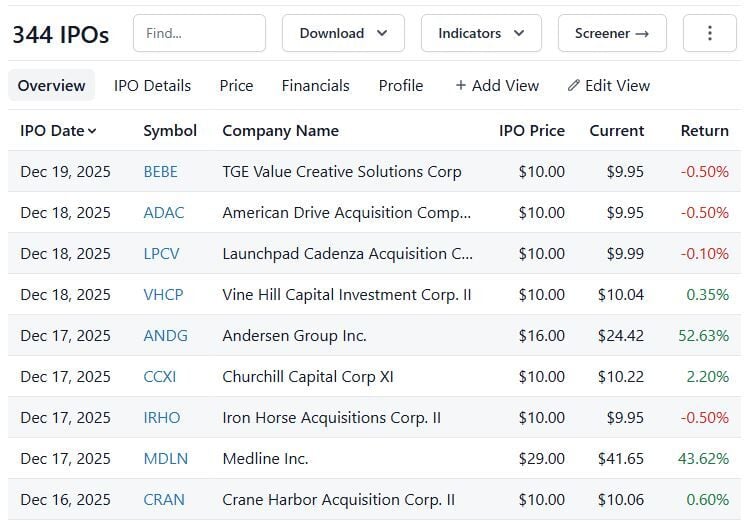Screen dimensions: 752x522
Task: Open the MDLN ticker link
Action: click(165, 459)
